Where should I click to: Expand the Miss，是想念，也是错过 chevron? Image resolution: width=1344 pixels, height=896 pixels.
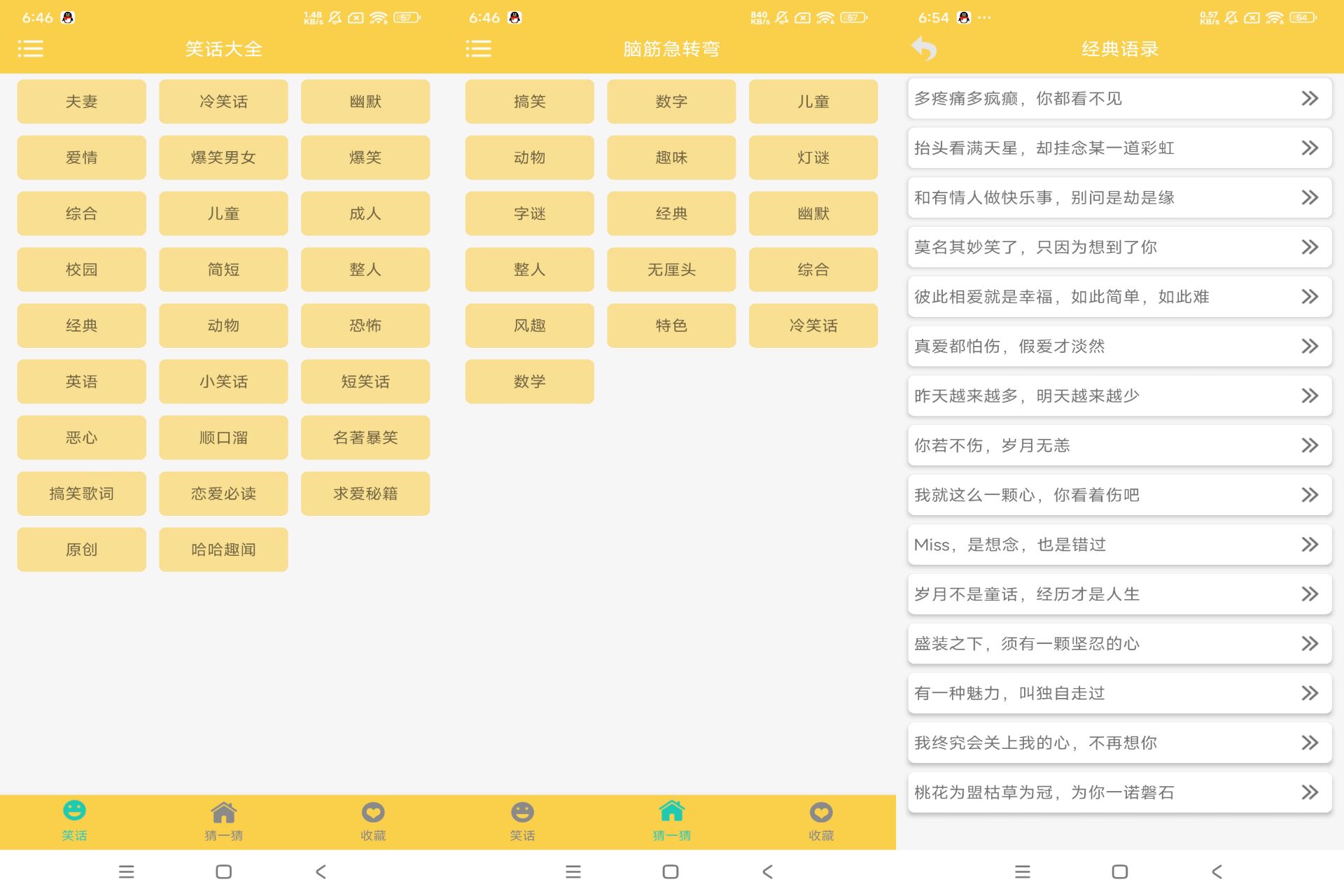[x=1309, y=545]
